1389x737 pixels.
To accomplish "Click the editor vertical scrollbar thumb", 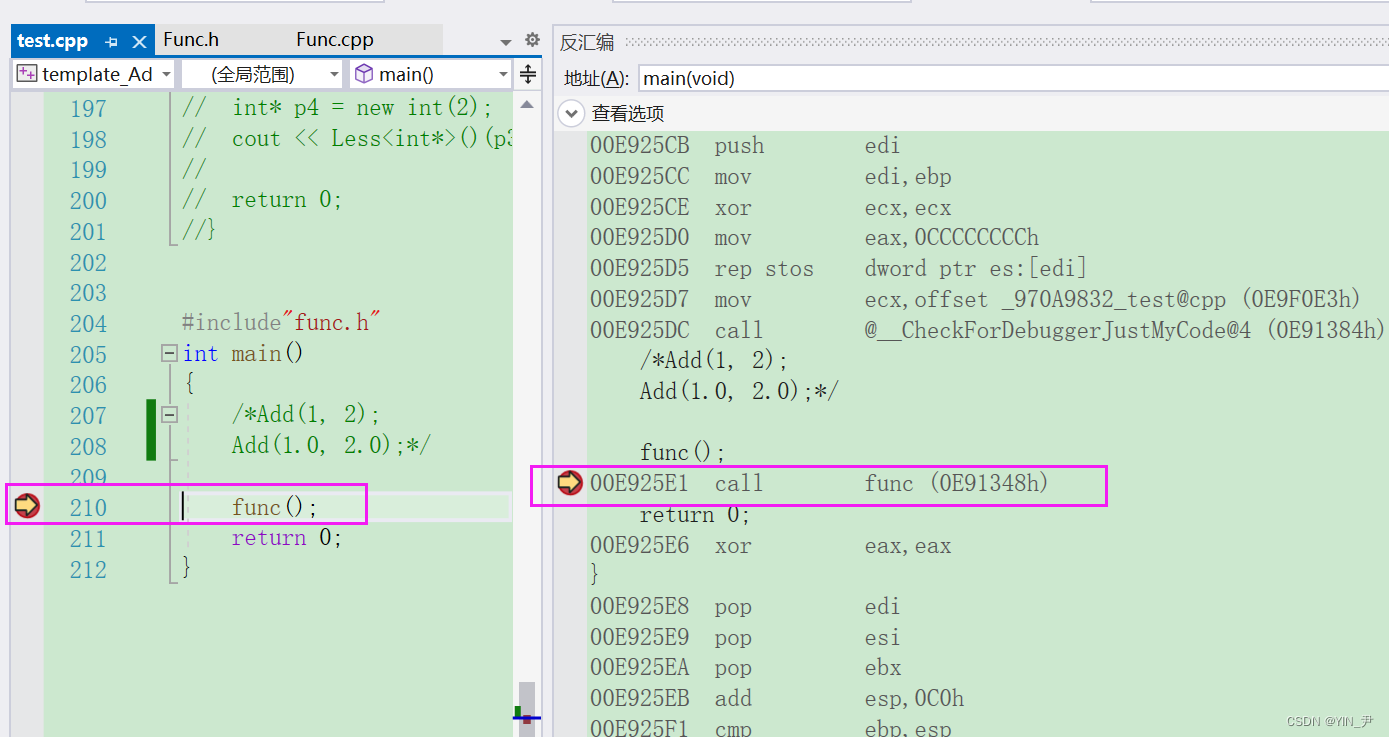I will click(526, 708).
